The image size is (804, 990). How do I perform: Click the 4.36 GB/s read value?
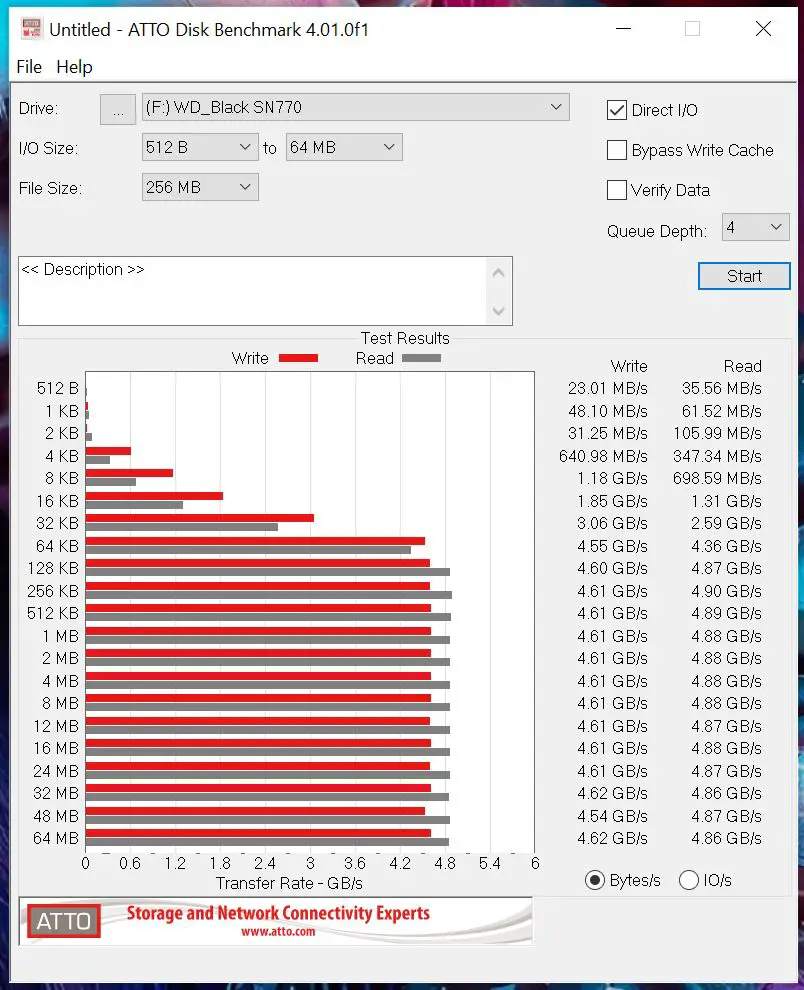726,546
